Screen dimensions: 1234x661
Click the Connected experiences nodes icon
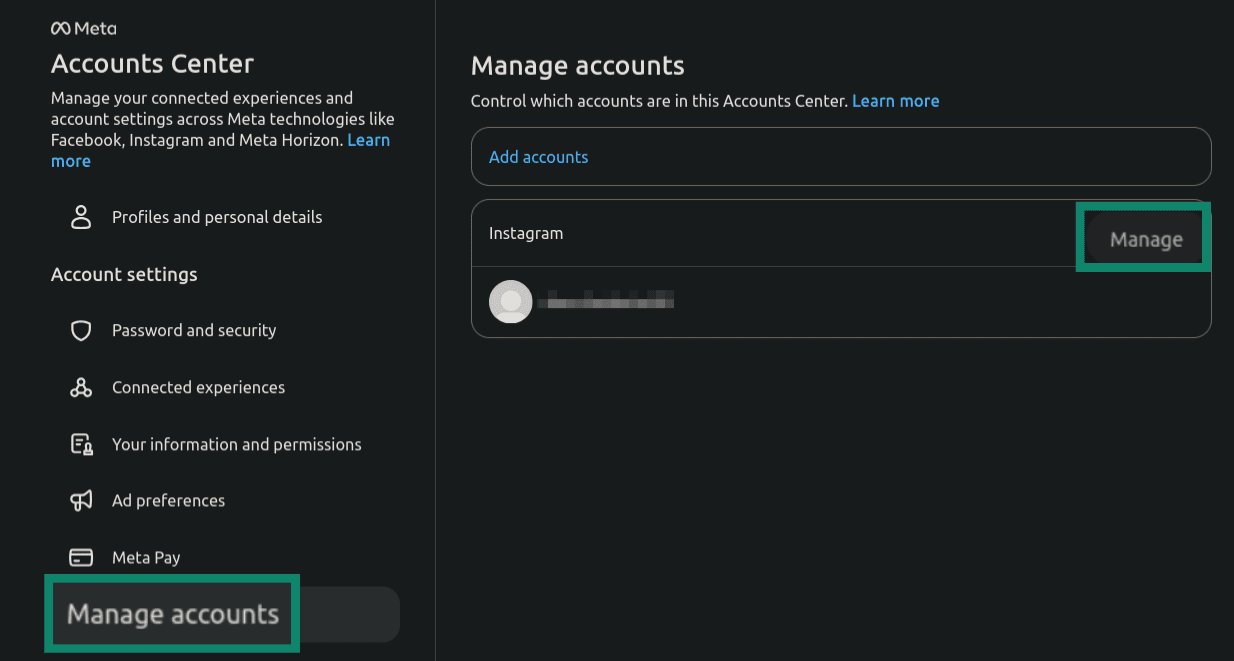[x=81, y=387]
